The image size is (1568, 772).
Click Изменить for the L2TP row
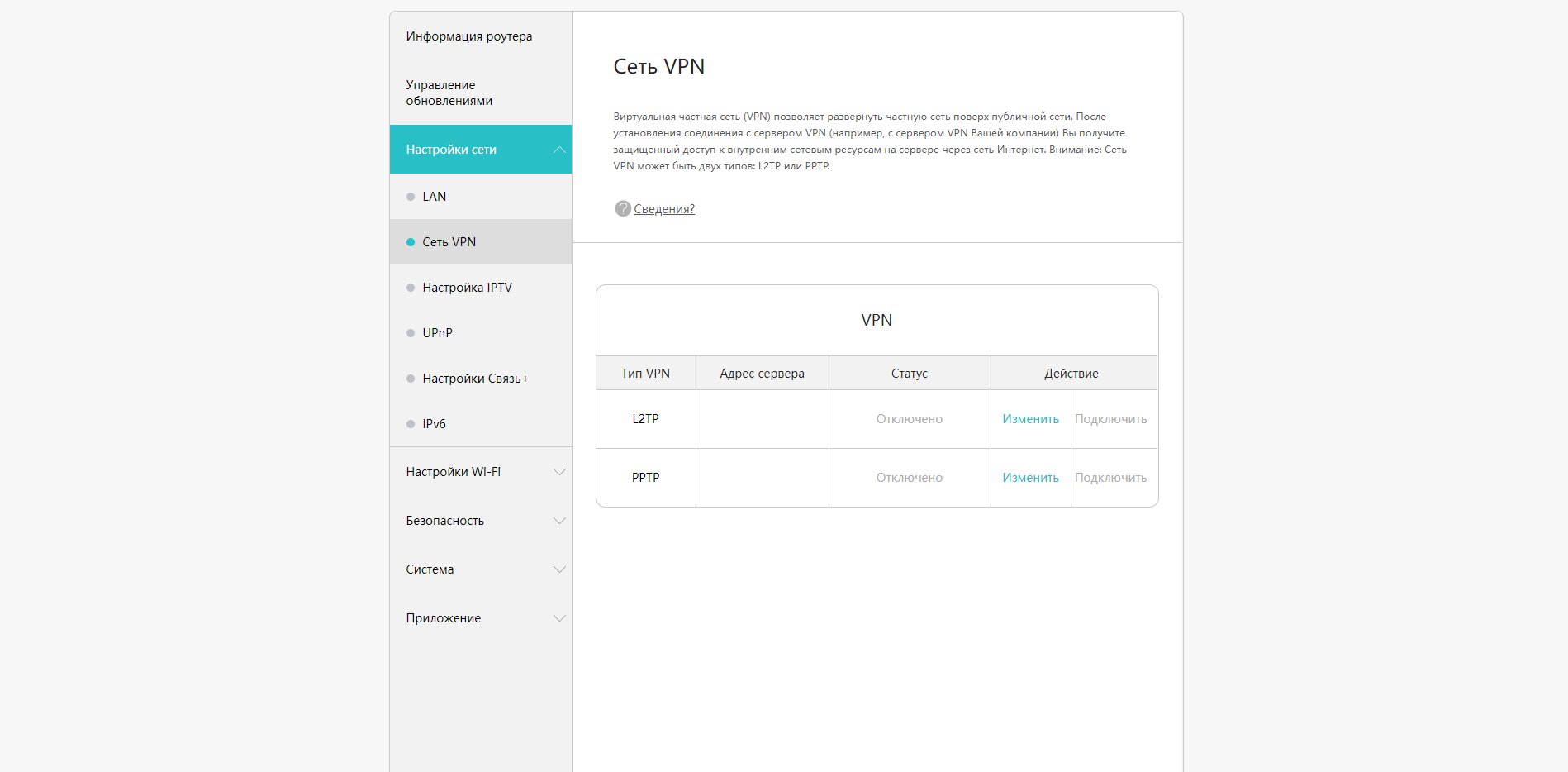click(x=1030, y=419)
